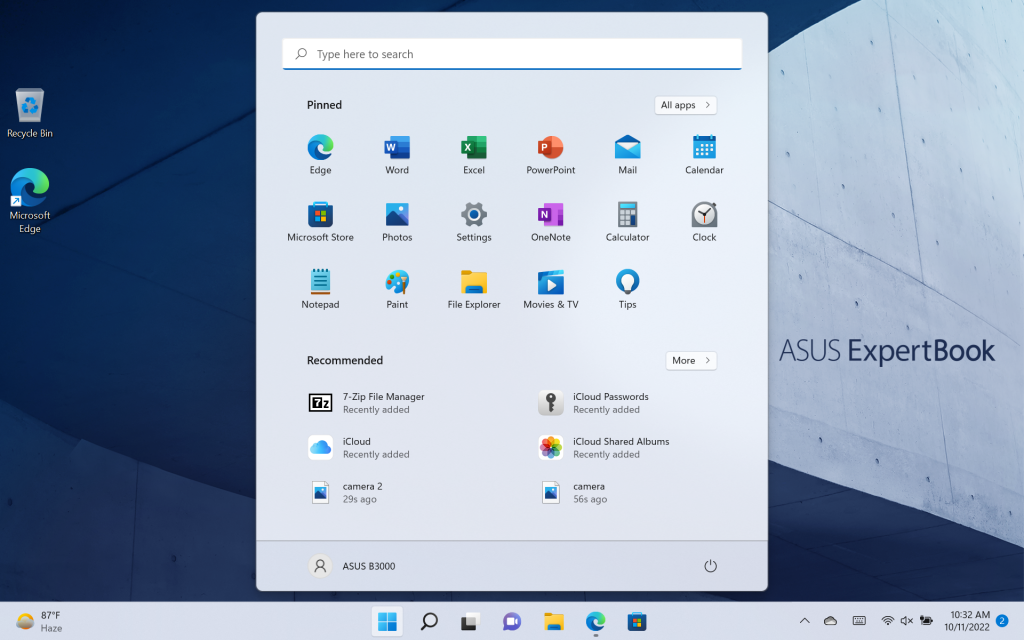Viewport: 1024px width, 640px height.
Task: Open the clock showing 10:32 AM
Action: (967, 621)
